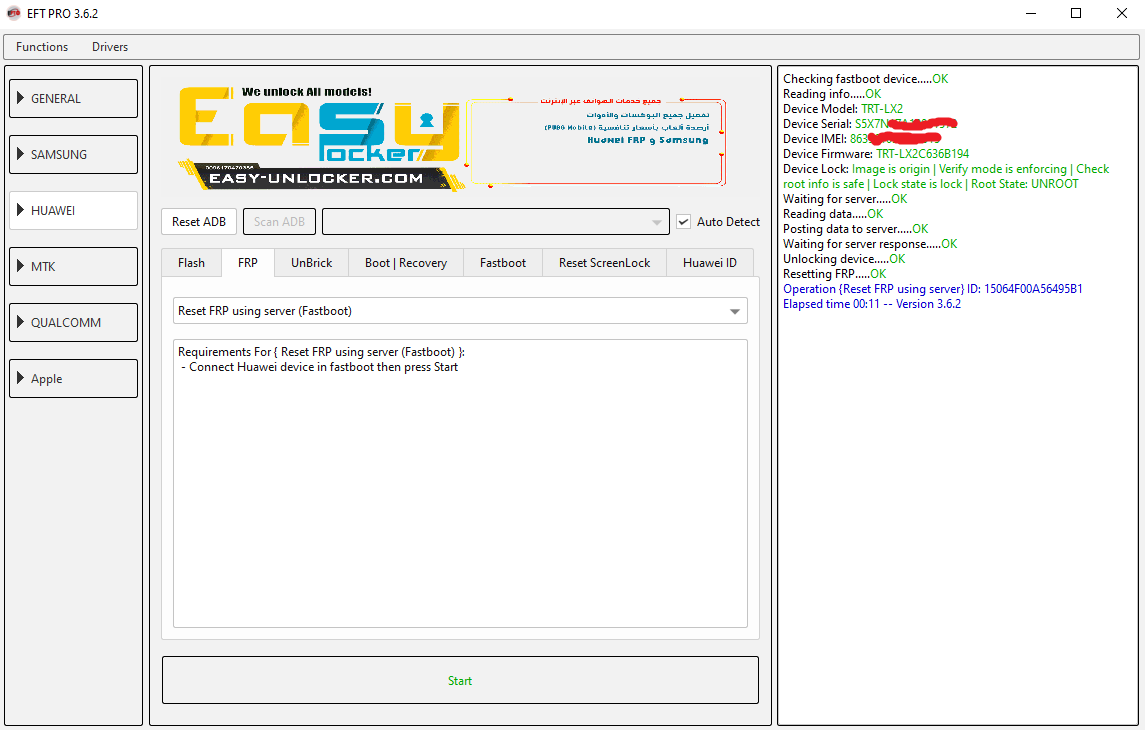Expand the QUALCOMM sidebar section
This screenshot has width=1145, height=730.
pyautogui.click(x=73, y=323)
